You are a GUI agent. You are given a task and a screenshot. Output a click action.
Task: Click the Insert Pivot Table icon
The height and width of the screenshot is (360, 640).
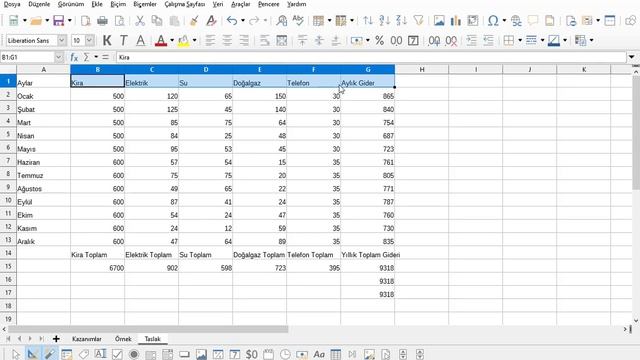point(473,20)
